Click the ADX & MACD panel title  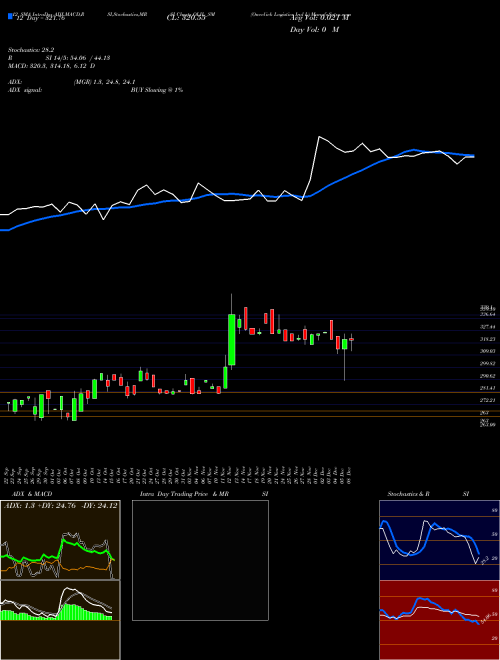[30, 494]
